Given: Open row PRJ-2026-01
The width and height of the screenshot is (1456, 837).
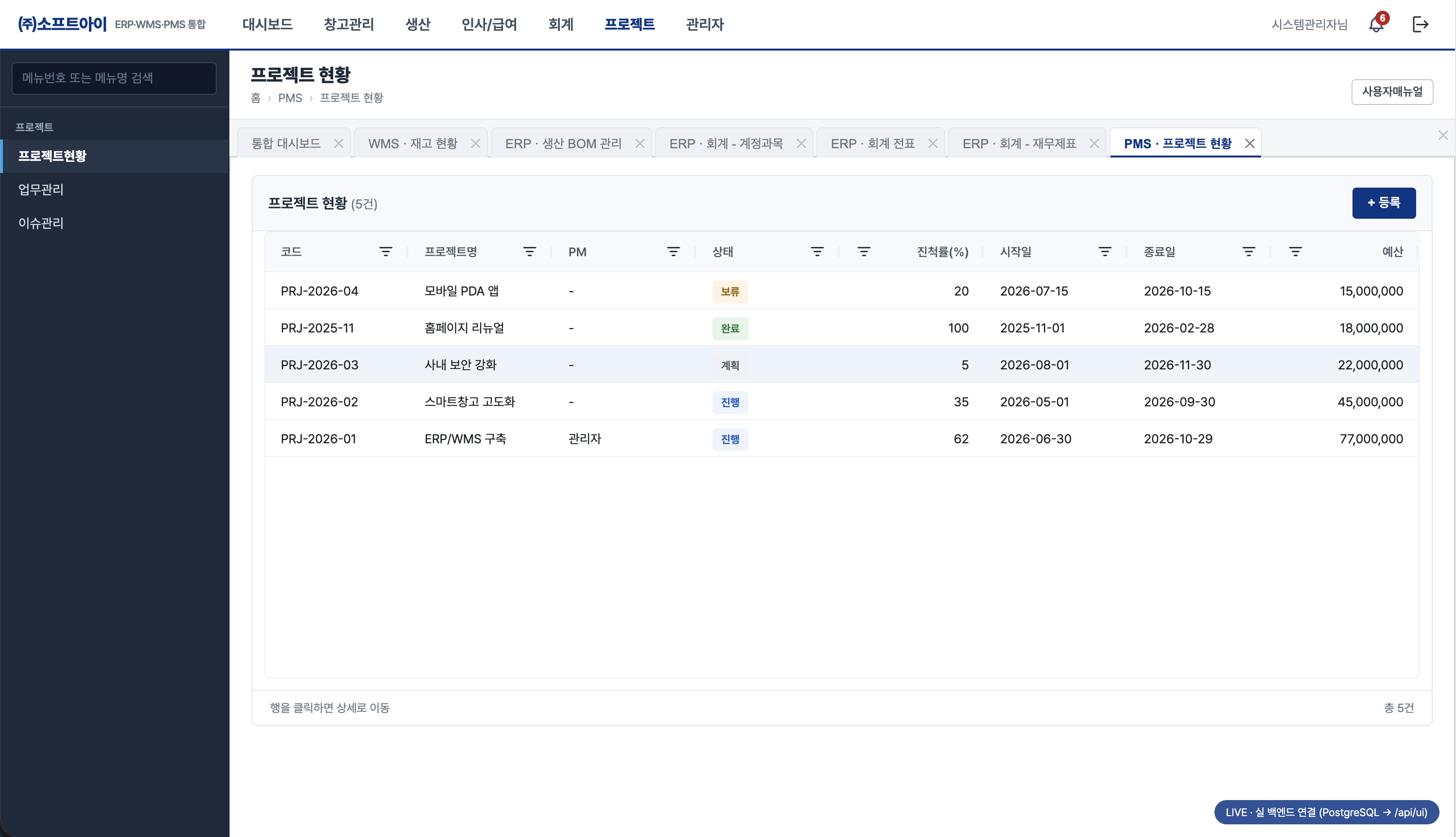Looking at the screenshot, I should [x=841, y=438].
